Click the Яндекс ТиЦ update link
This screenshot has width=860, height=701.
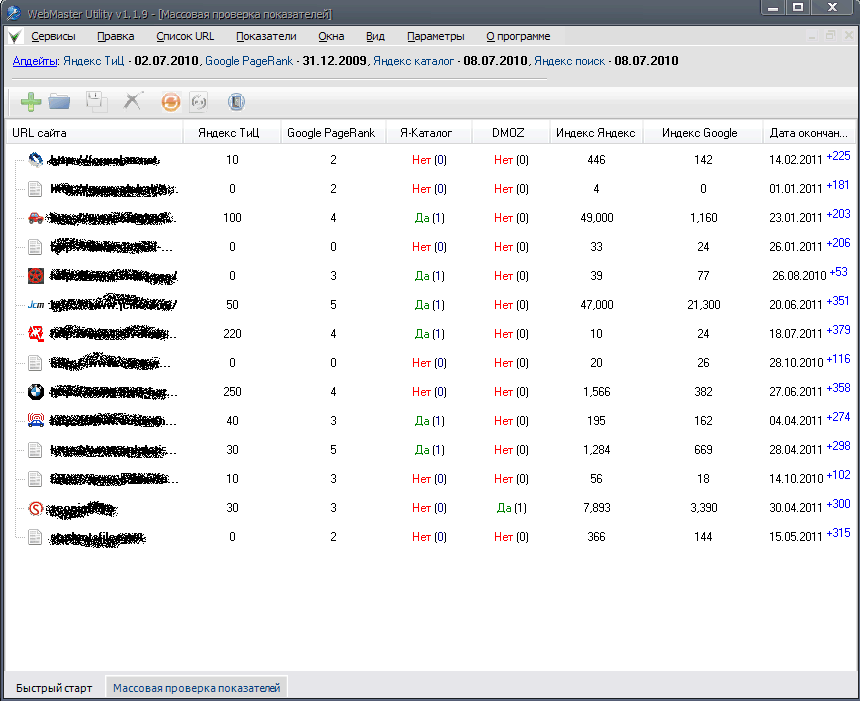(95, 61)
